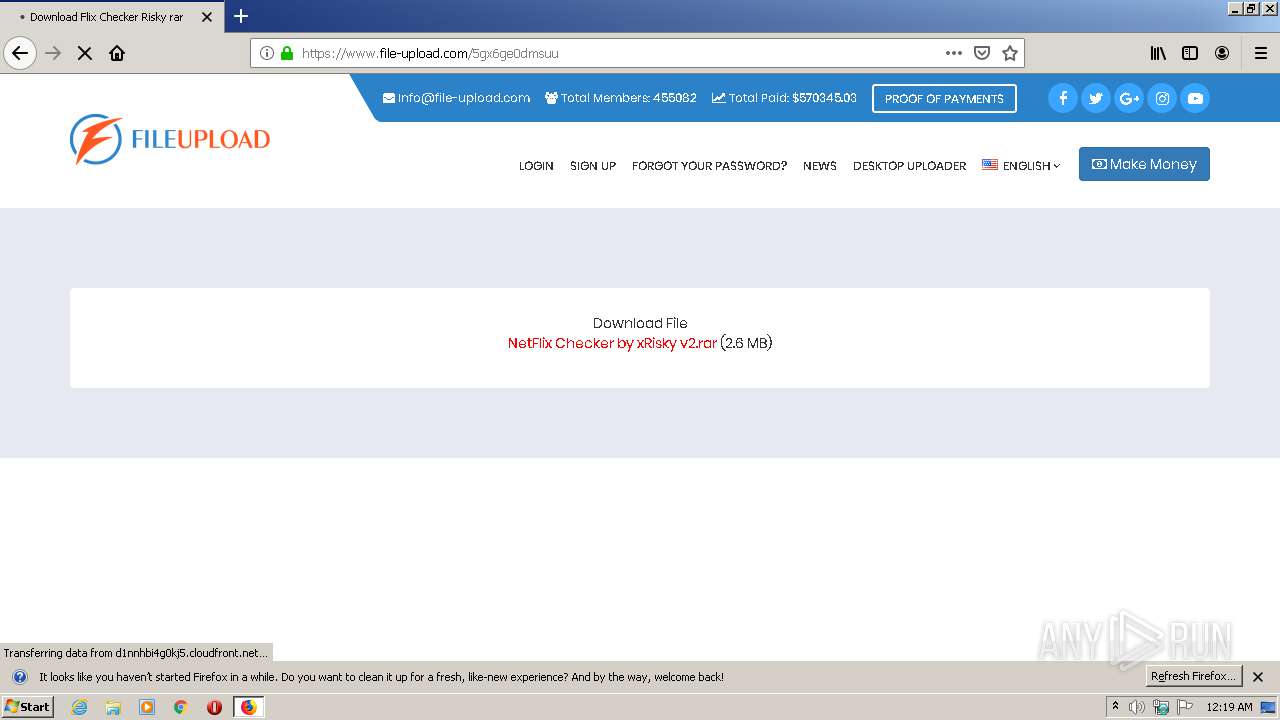Click the Firefox taskbar button
Image resolution: width=1280 pixels, height=720 pixels.
coord(248,707)
